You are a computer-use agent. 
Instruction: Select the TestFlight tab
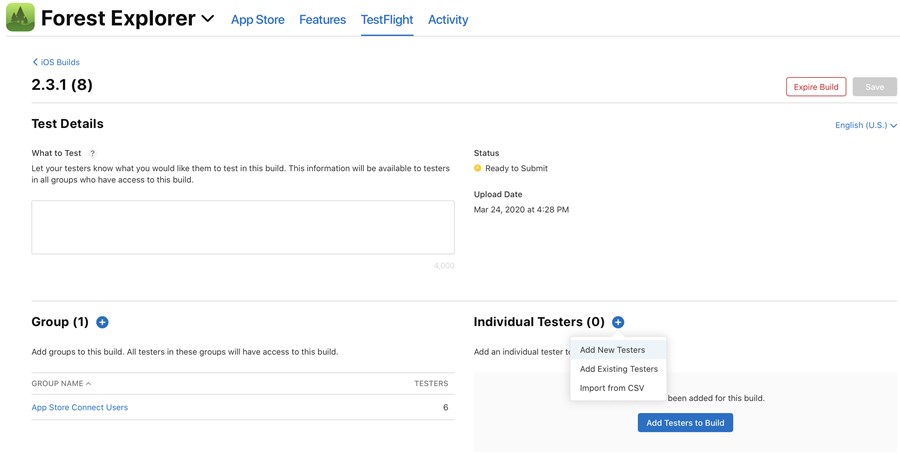click(387, 20)
